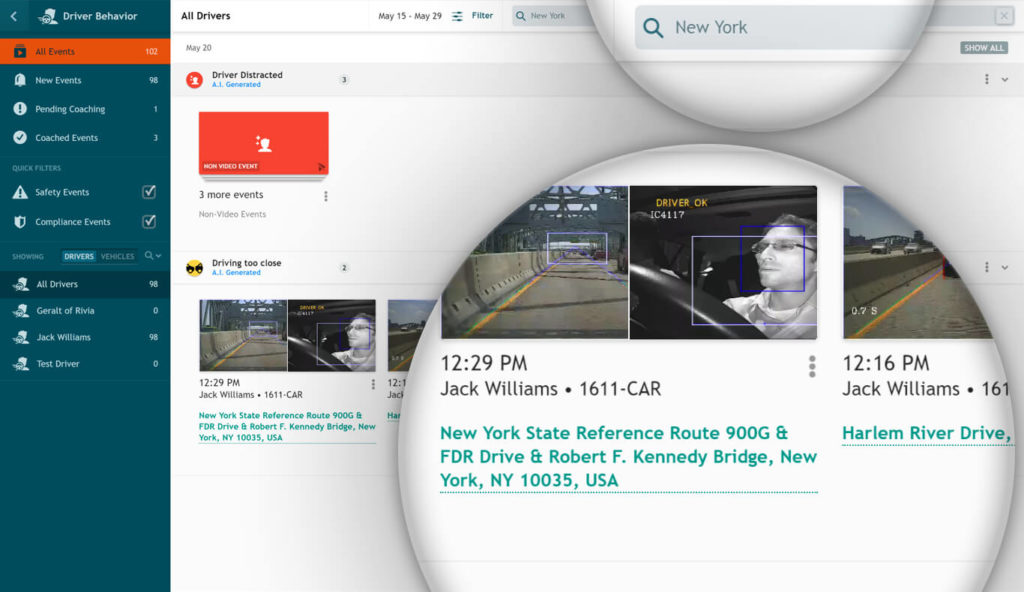1024x592 pixels.
Task: Click the Safety Events warning triangle icon
Action: coord(20,192)
